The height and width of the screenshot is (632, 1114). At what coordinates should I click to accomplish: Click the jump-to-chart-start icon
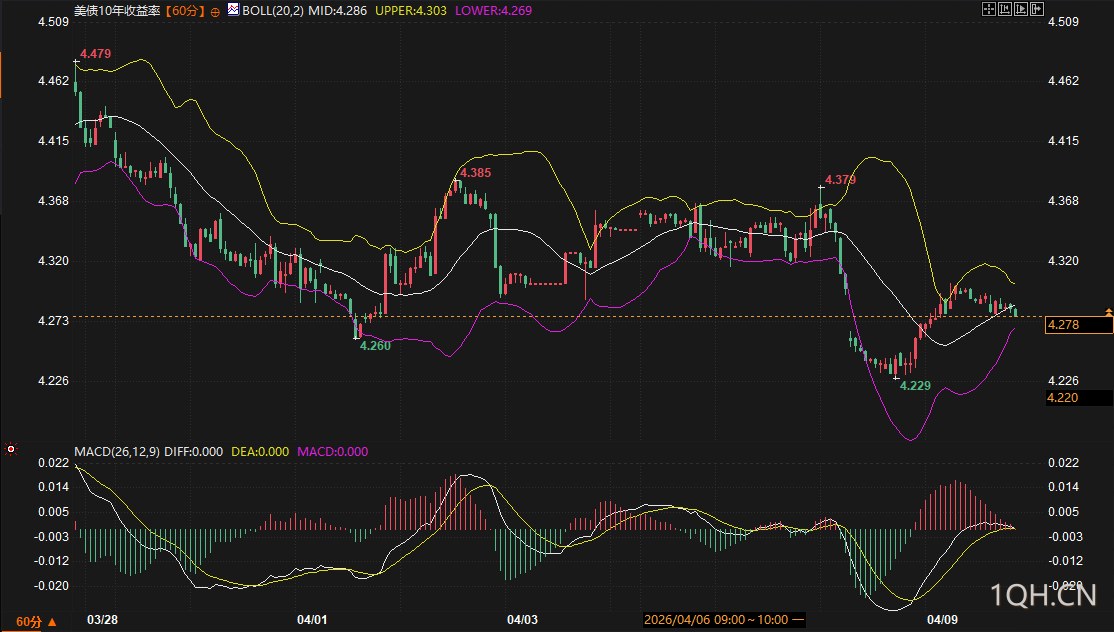click(x=1004, y=10)
